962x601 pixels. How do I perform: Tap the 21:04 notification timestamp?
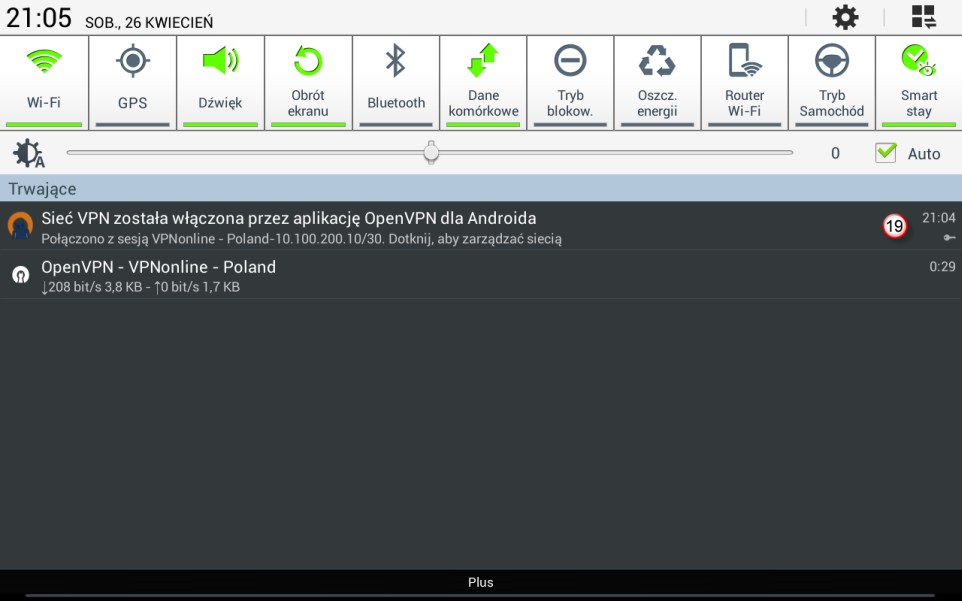point(939,218)
